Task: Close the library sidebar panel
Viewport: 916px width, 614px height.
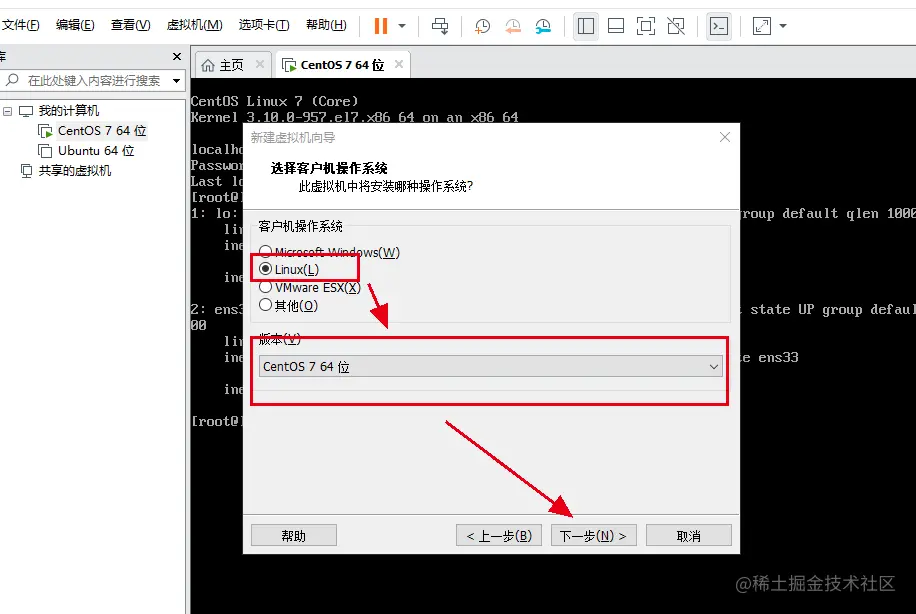Action: tap(177, 57)
